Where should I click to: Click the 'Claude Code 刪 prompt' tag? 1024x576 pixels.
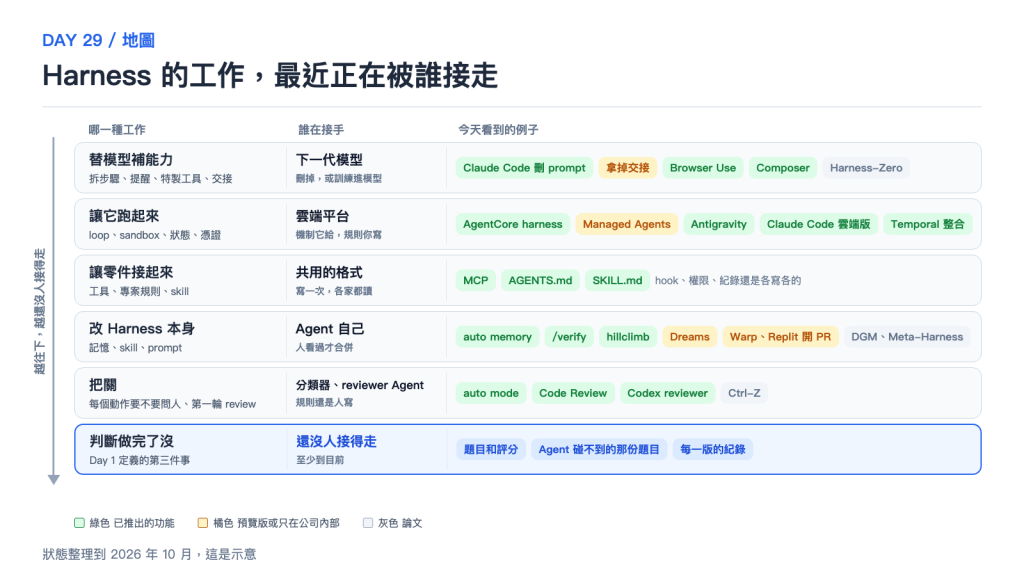tap(524, 168)
